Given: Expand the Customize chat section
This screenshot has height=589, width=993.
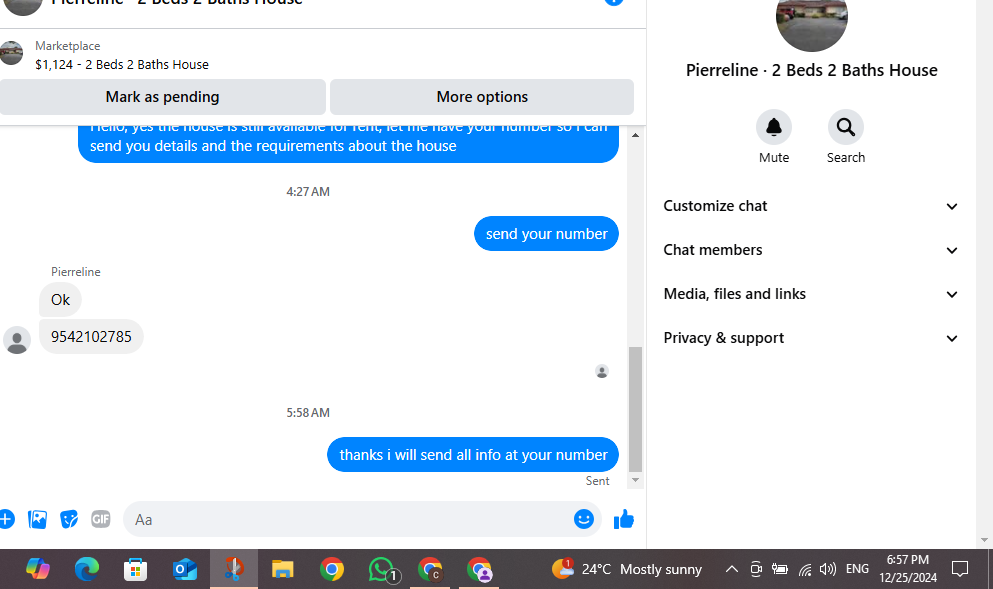Looking at the screenshot, I should point(810,206).
